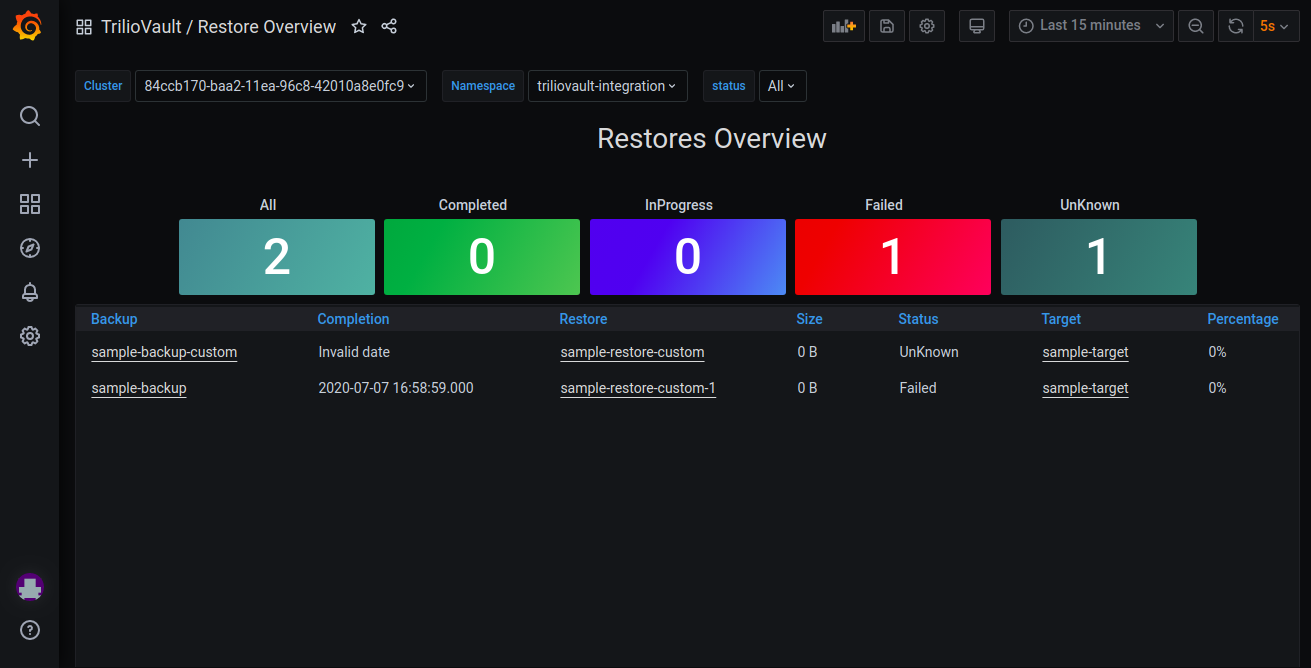Open the status All dropdown
1311x668 pixels.
[782, 86]
